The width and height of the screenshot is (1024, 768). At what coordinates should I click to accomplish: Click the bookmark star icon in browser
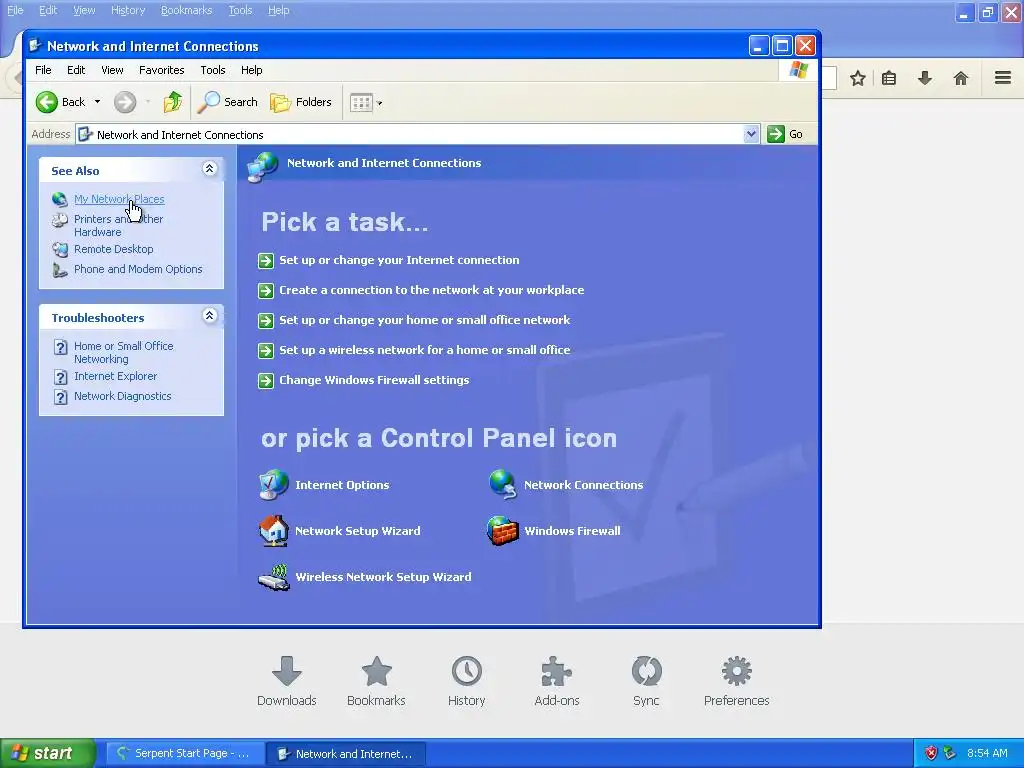(x=857, y=78)
